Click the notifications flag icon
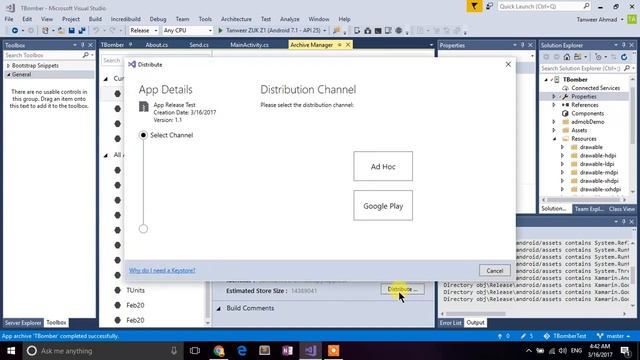Screen dimensions: 640x360 point(474,7)
